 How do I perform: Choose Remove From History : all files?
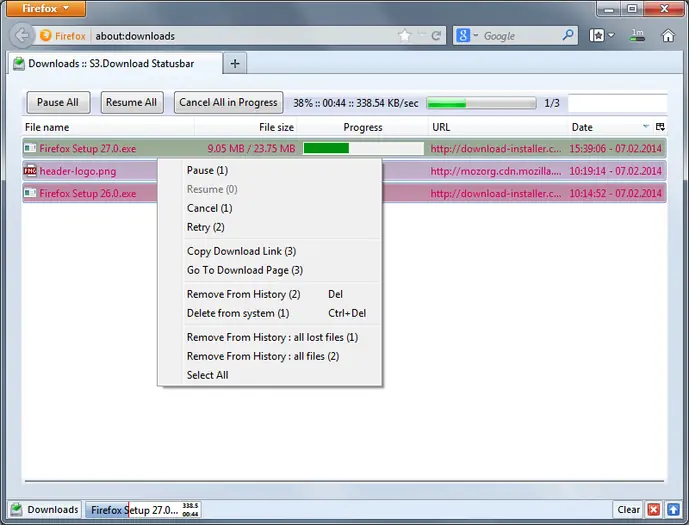point(263,356)
